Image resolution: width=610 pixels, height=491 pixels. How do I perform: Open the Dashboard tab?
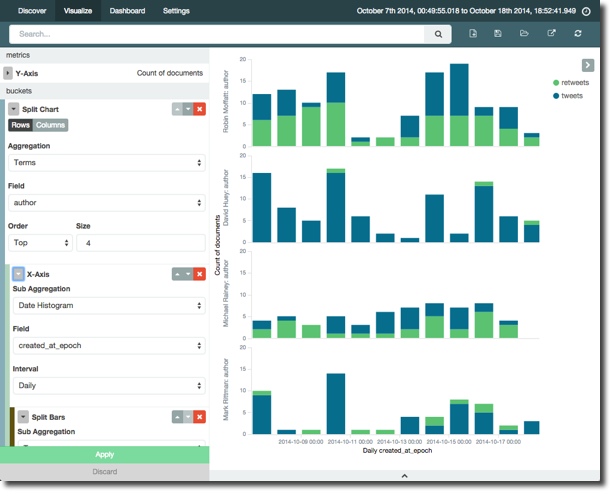click(x=127, y=11)
